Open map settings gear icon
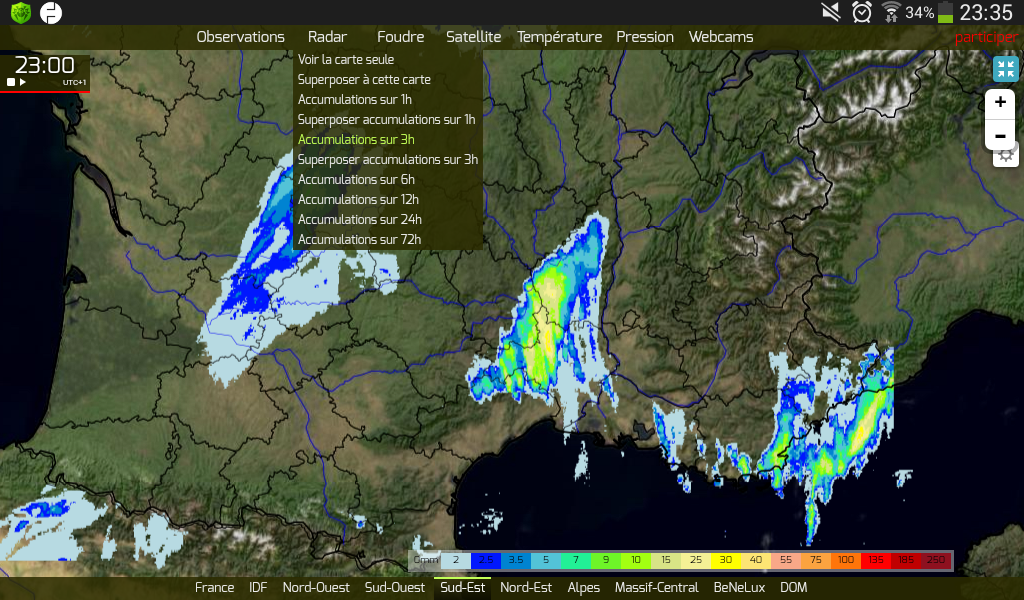 (x=1006, y=156)
